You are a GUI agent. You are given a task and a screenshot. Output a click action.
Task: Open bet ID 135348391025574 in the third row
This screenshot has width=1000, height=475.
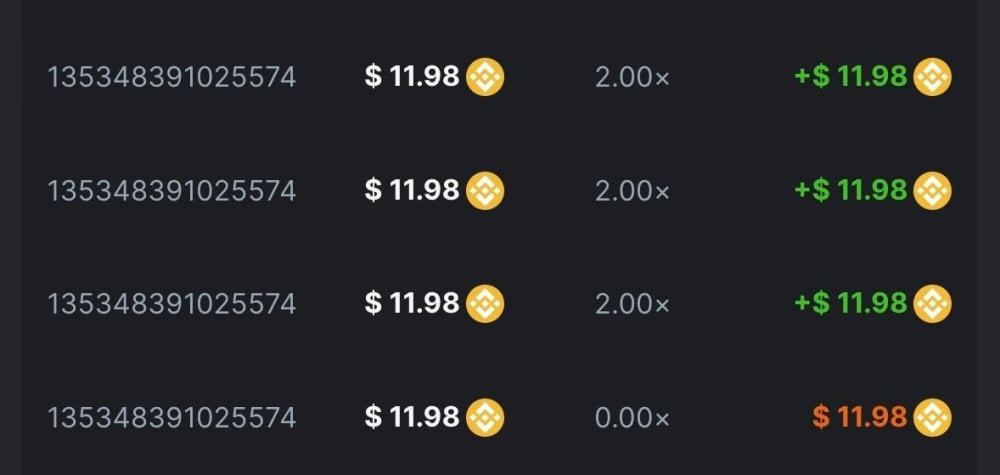(172, 303)
